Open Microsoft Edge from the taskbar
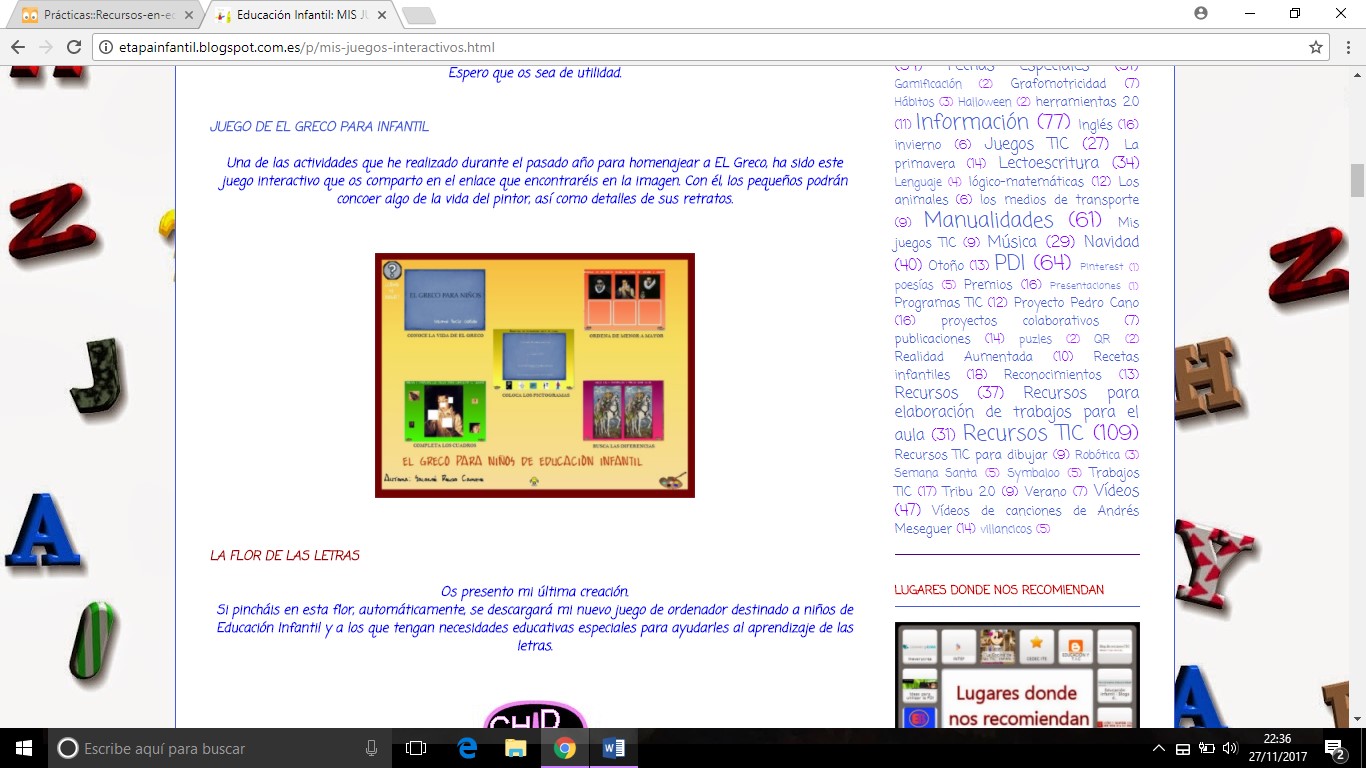The height and width of the screenshot is (768, 1366). [x=466, y=748]
